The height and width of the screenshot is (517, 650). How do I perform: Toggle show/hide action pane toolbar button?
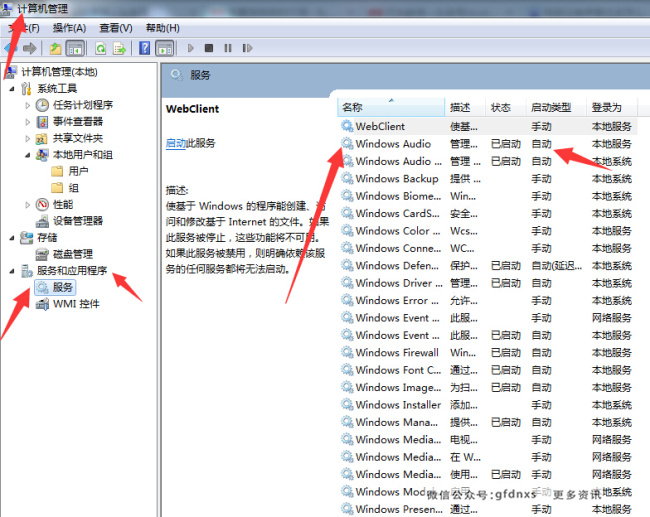pyautogui.click(x=164, y=48)
